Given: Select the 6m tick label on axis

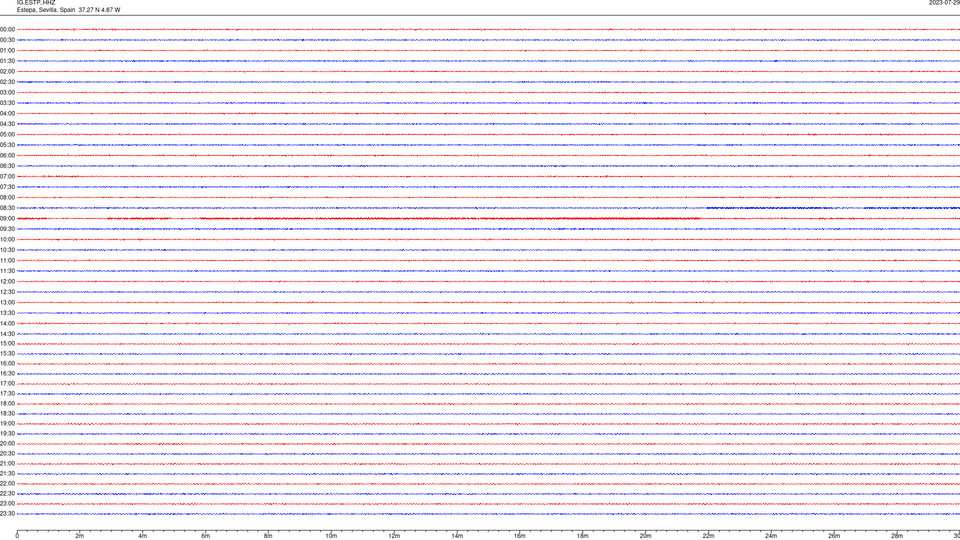Looking at the screenshot, I should (206, 536).
